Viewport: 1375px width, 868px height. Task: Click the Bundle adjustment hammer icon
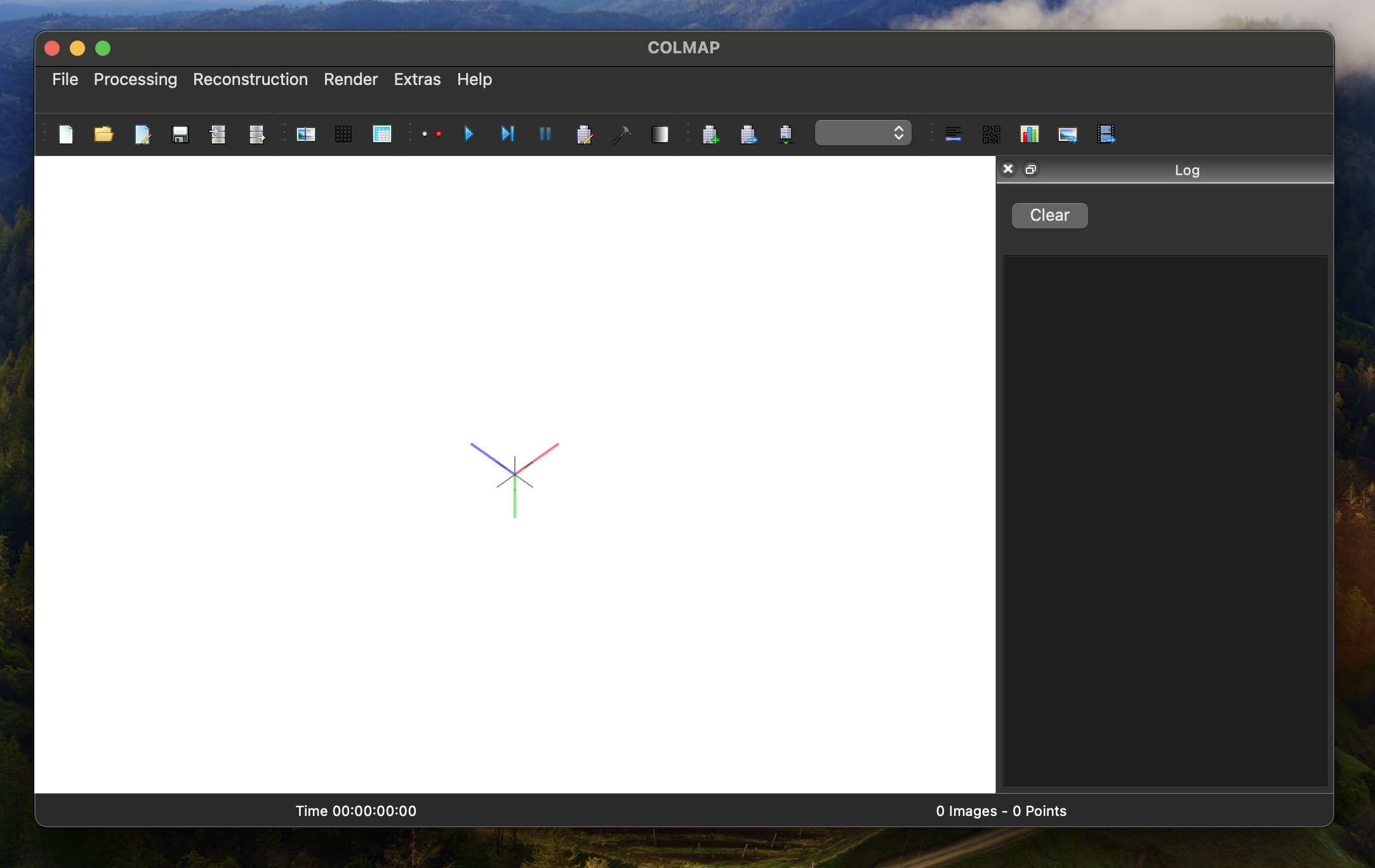tap(621, 134)
